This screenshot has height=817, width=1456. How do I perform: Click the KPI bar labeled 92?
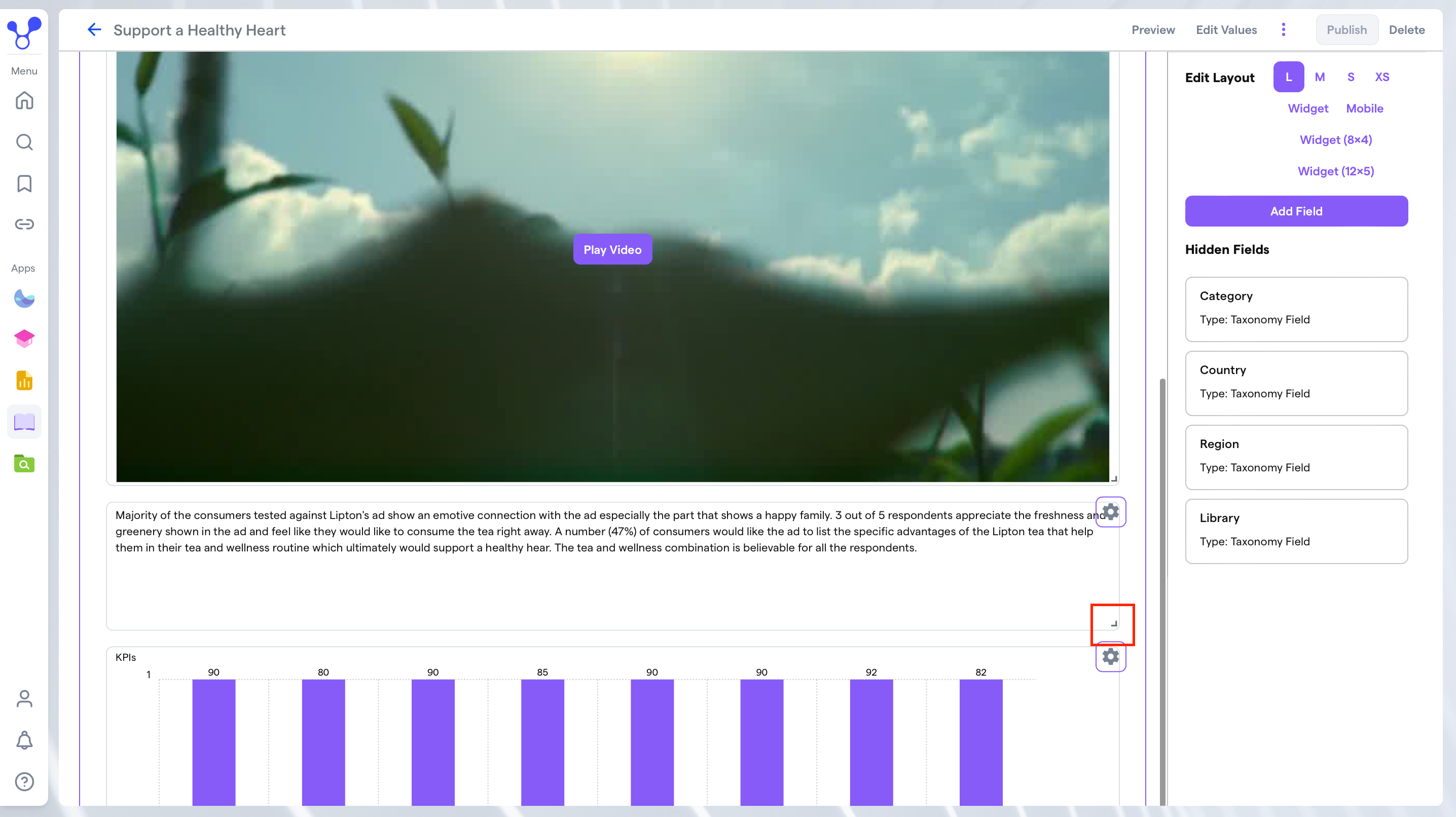click(x=871, y=742)
